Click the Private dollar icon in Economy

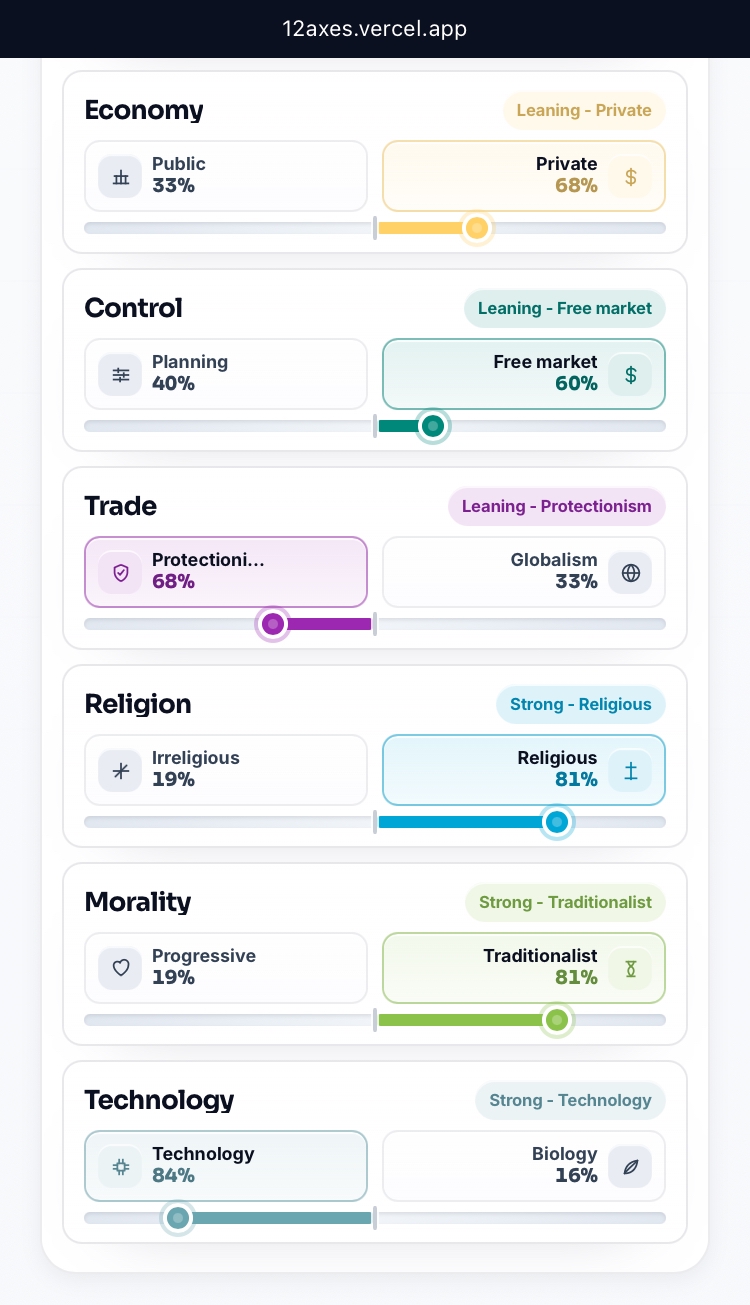click(630, 177)
